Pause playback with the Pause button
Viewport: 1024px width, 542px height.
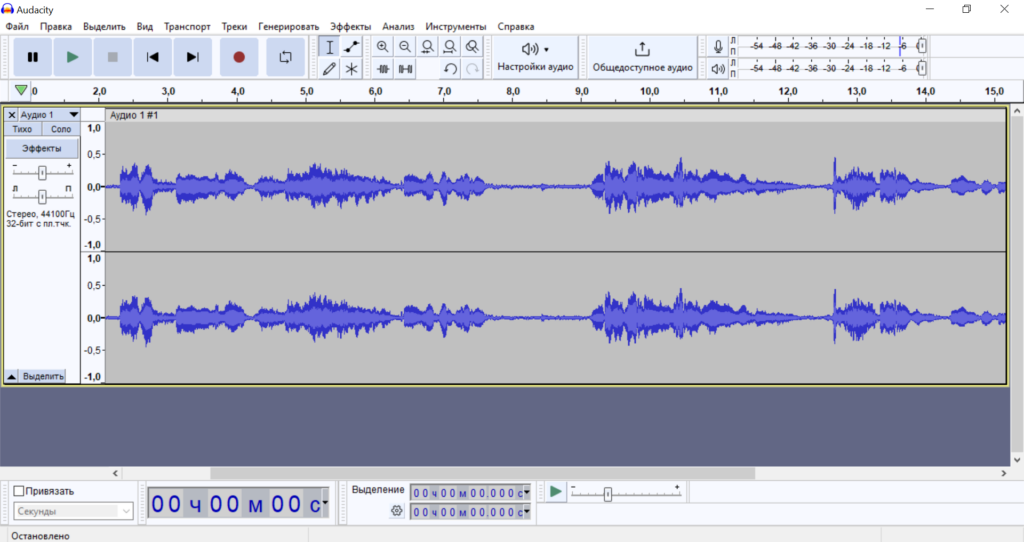coord(33,57)
